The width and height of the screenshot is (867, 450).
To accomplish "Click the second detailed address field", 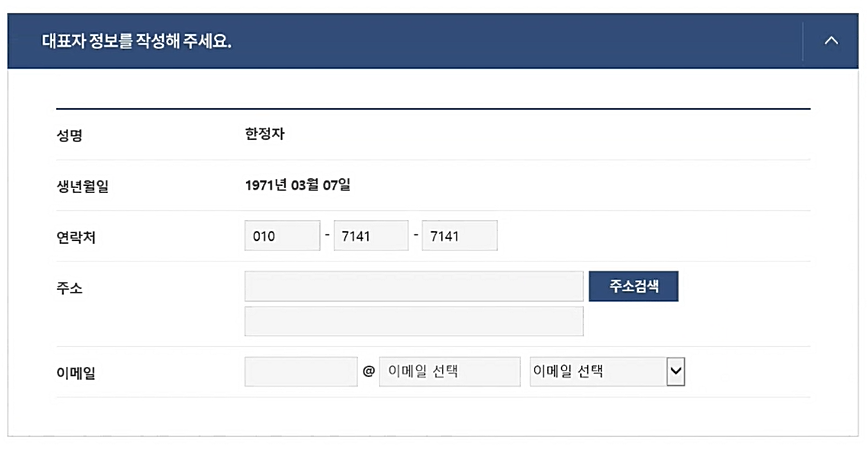I will pyautogui.click(x=414, y=320).
